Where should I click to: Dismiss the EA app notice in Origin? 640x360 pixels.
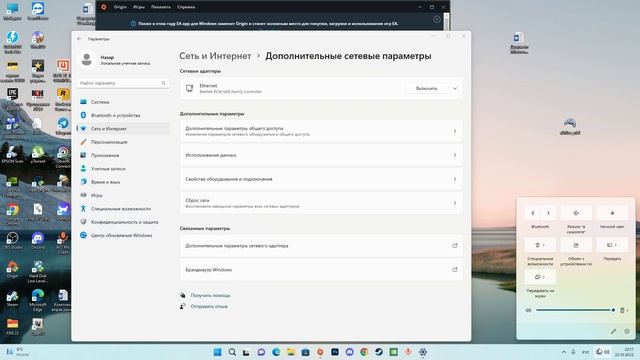tap(437, 19)
